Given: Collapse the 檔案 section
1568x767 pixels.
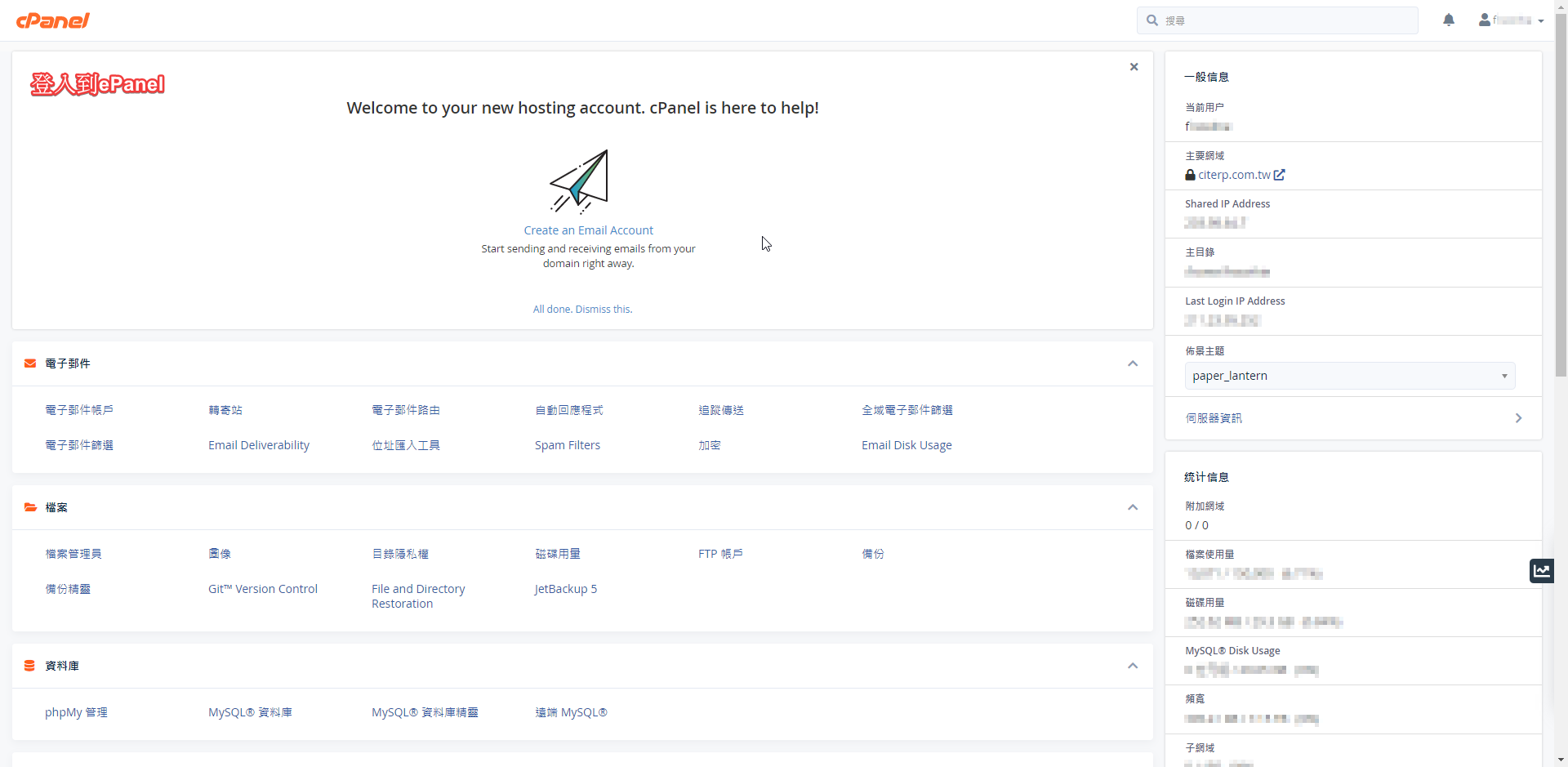Looking at the screenshot, I should tap(1133, 507).
